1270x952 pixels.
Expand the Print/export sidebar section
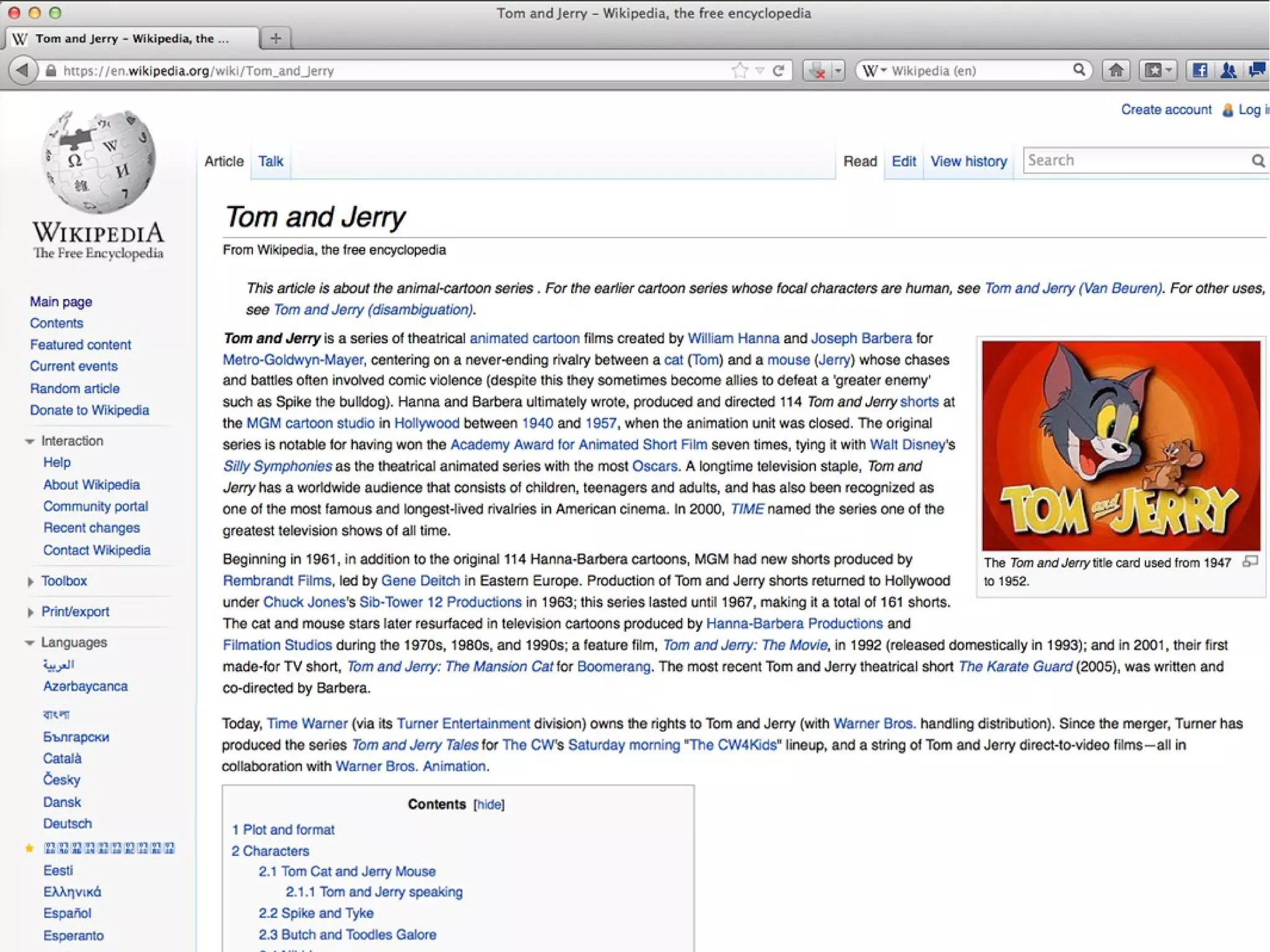(30, 612)
